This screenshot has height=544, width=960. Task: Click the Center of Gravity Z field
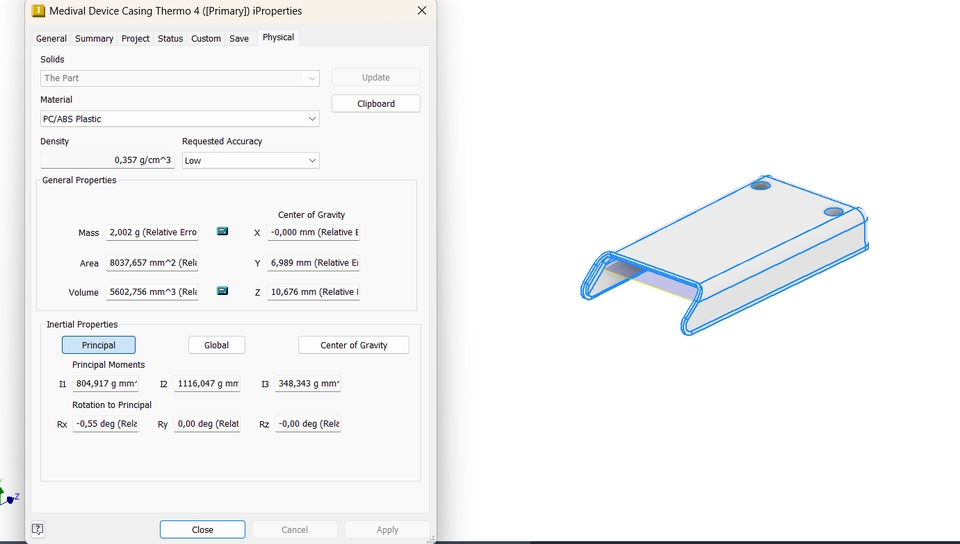[313, 292]
